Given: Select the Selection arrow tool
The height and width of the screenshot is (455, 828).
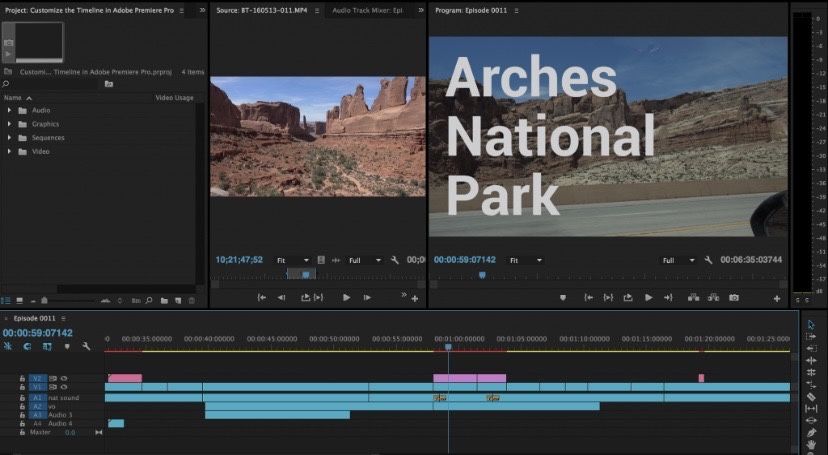Looking at the screenshot, I should pyautogui.click(x=811, y=324).
